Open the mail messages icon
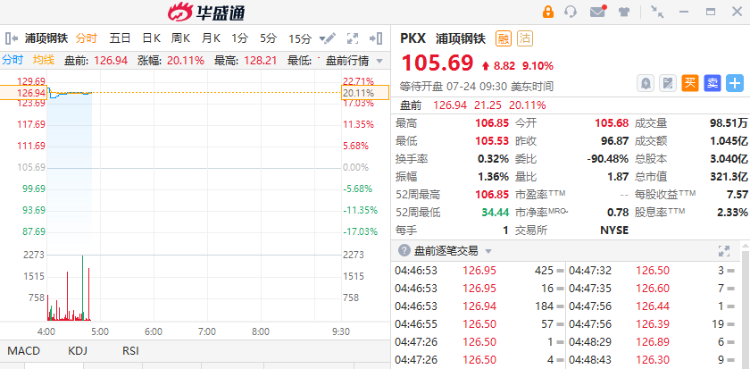 point(598,11)
